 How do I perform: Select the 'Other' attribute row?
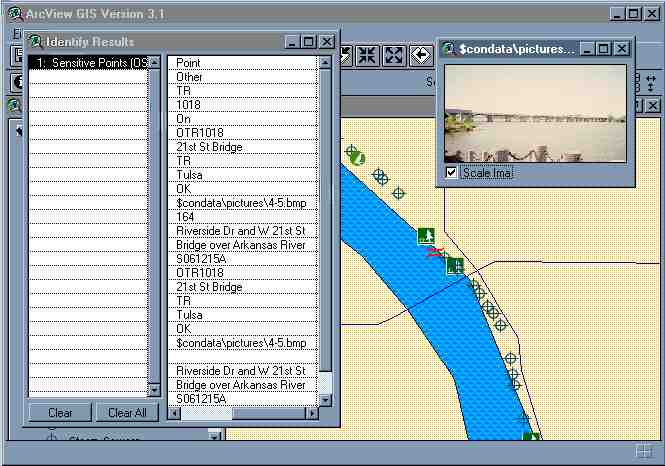(x=243, y=77)
